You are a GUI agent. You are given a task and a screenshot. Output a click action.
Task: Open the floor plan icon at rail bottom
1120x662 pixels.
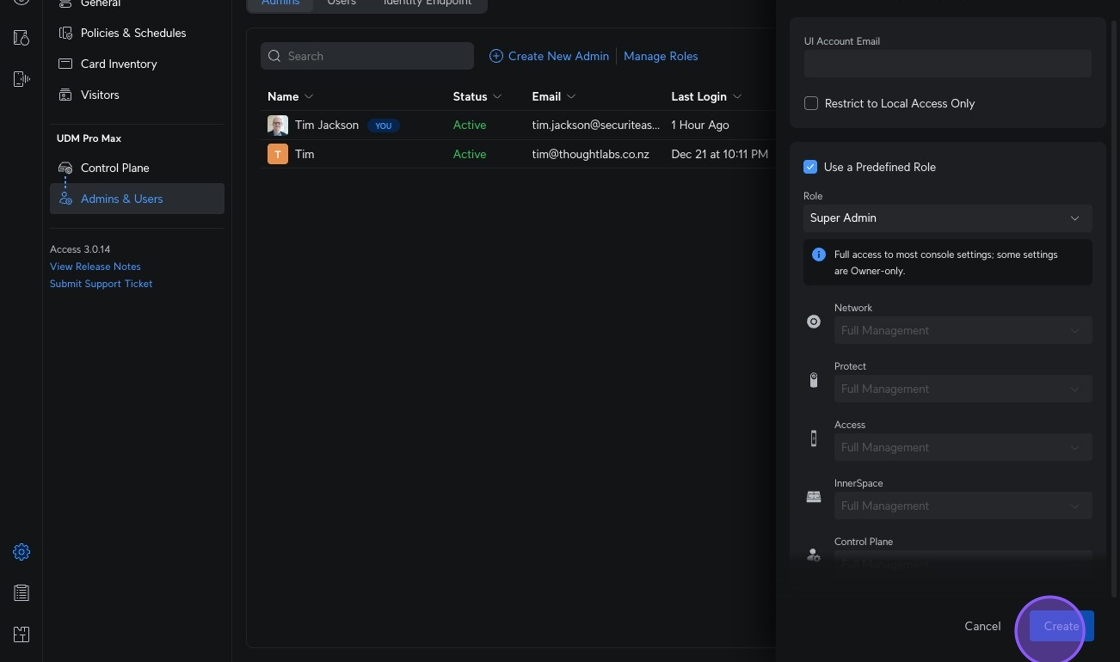click(21, 634)
